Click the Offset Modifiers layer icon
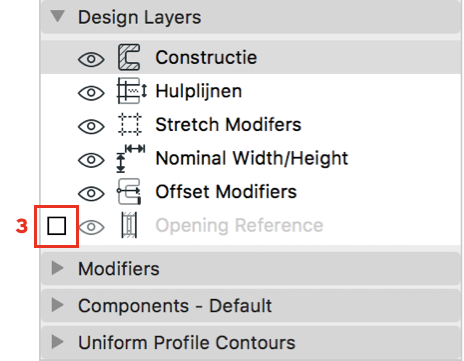Viewport: 464px width, 361px height. 129,192
